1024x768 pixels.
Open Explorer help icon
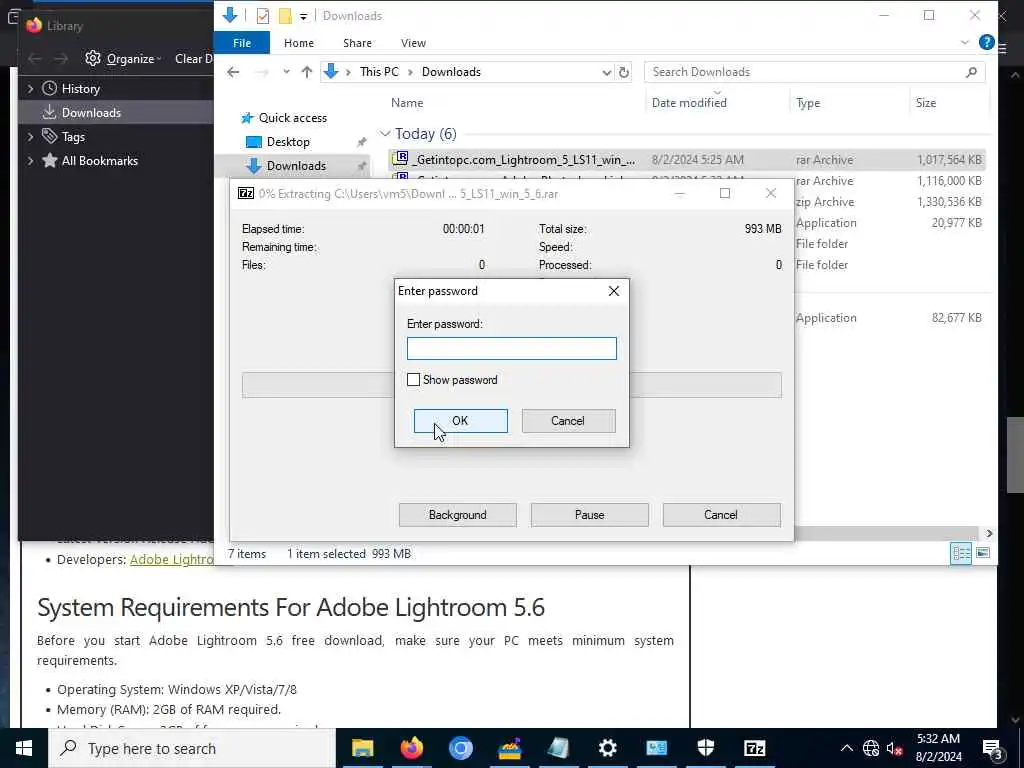(986, 42)
